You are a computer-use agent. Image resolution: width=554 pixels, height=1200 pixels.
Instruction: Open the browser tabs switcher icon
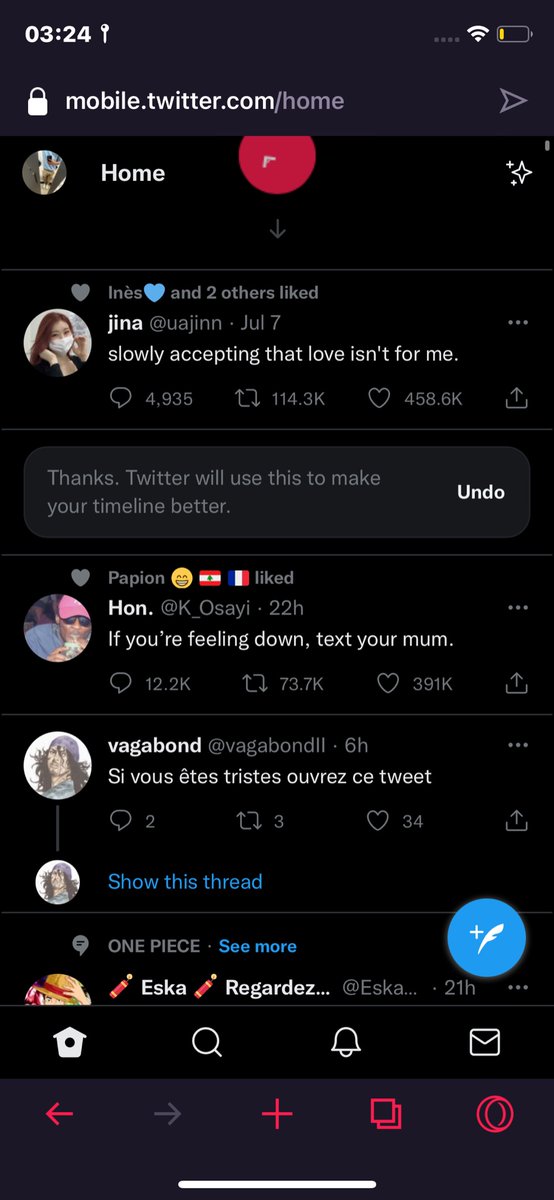385,1114
